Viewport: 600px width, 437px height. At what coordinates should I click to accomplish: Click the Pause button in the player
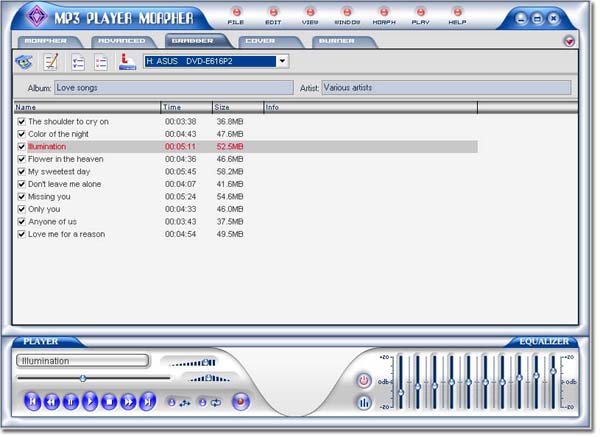tap(70, 401)
